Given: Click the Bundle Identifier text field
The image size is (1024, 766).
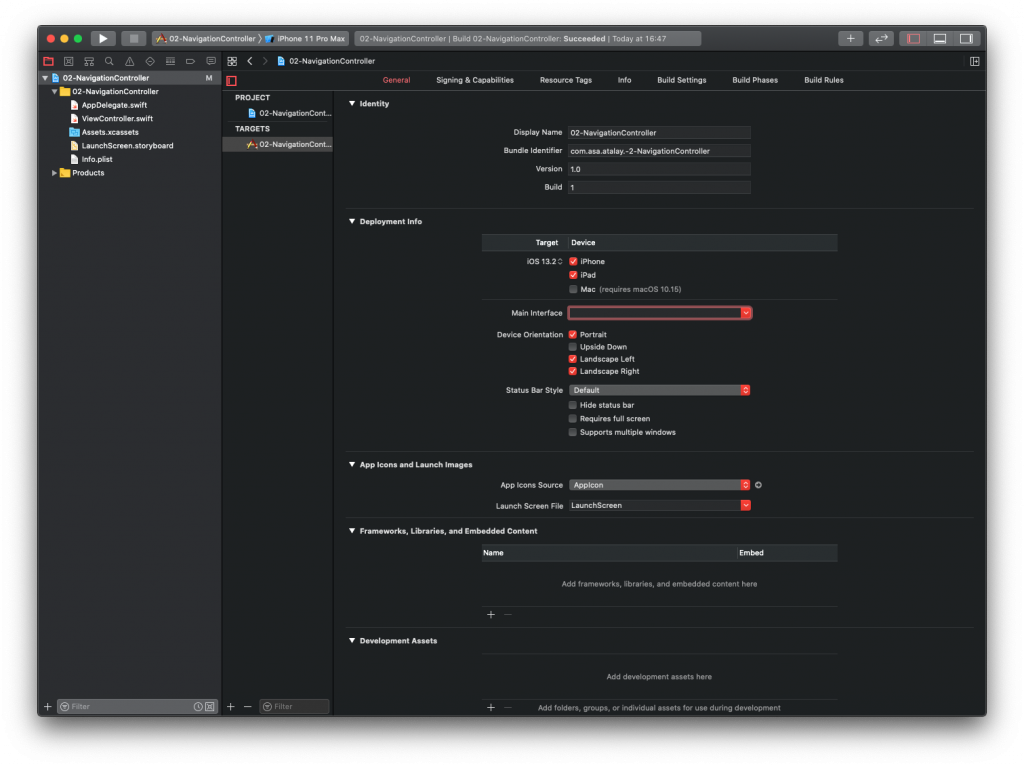Looking at the screenshot, I should coord(659,151).
